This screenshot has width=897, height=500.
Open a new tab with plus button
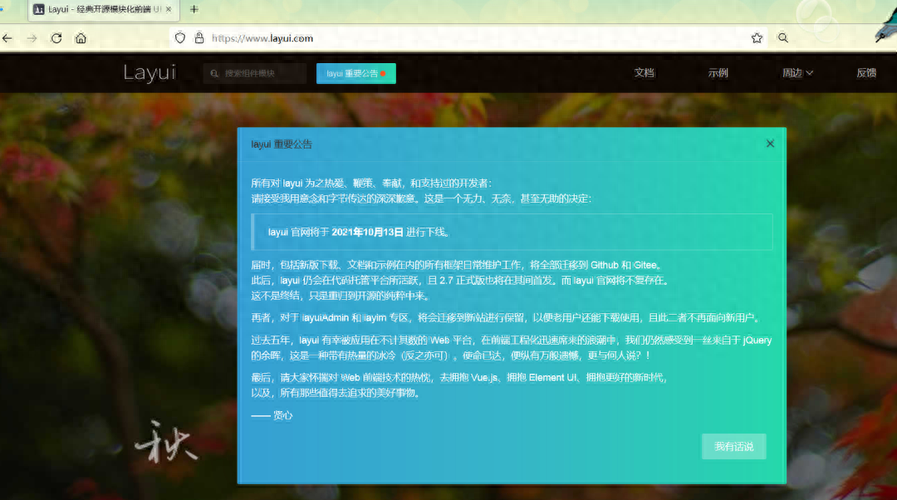(194, 9)
